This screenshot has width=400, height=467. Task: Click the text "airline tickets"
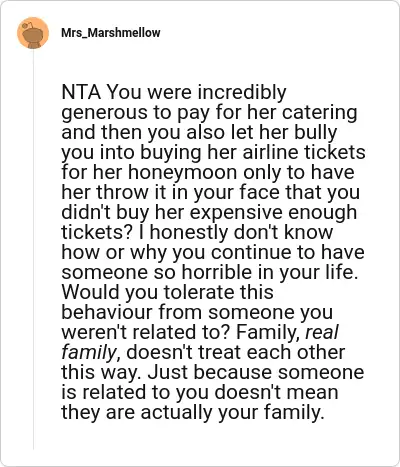click(304, 152)
